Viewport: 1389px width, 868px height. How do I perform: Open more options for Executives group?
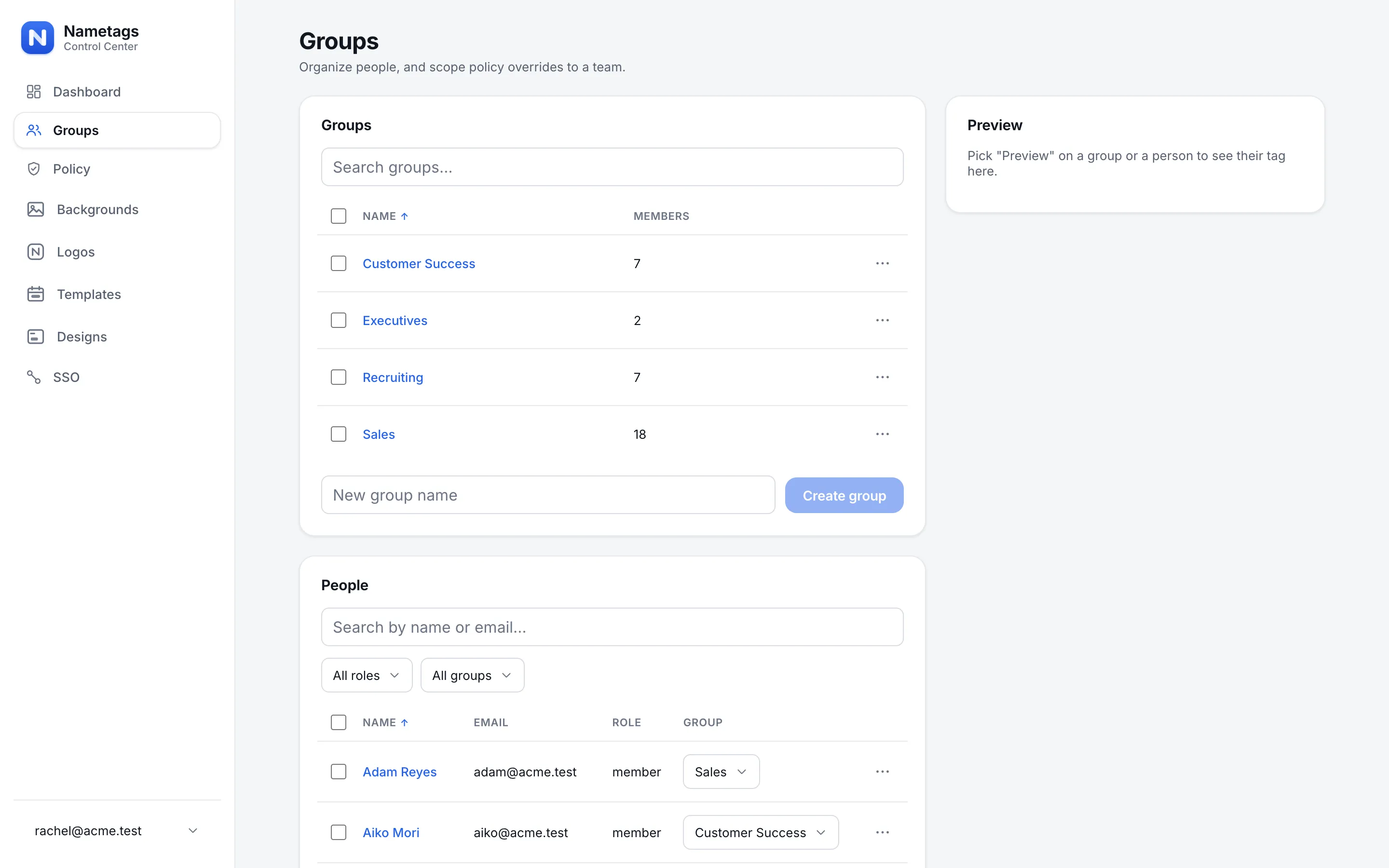(x=882, y=320)
